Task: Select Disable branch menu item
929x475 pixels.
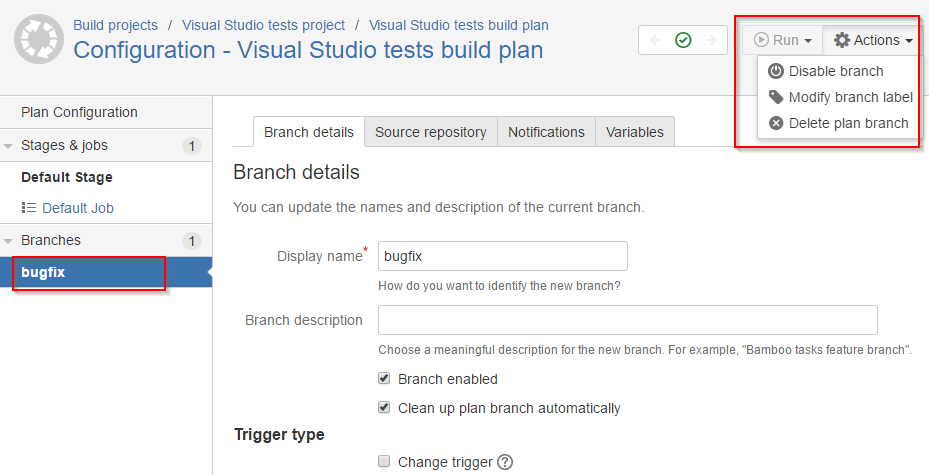Action: coord(838,71)
